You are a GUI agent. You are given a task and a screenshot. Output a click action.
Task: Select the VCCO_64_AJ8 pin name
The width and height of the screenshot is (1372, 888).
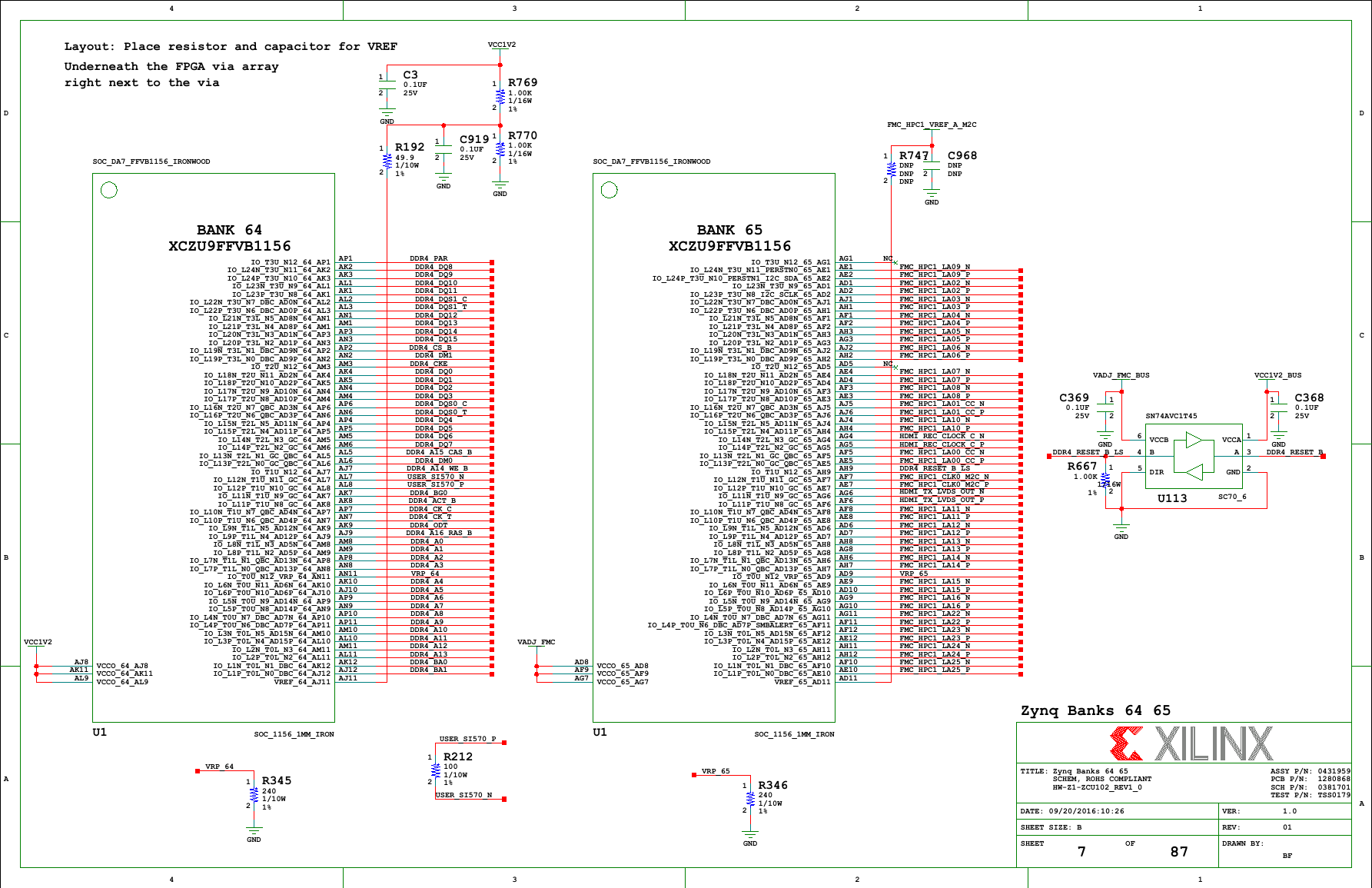click(x=122, y=667)
